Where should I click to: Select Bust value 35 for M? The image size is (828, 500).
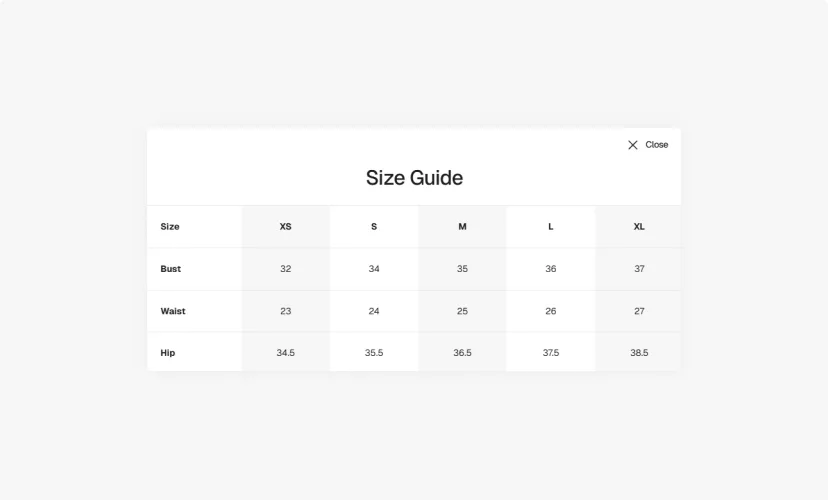462,269
